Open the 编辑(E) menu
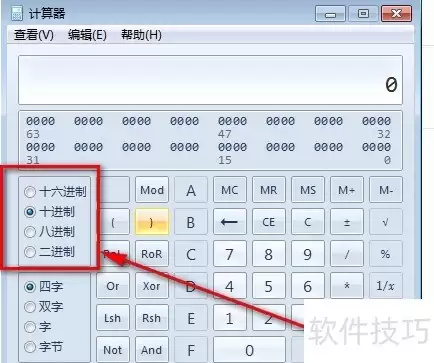The image size is (434, 363). 87,35
